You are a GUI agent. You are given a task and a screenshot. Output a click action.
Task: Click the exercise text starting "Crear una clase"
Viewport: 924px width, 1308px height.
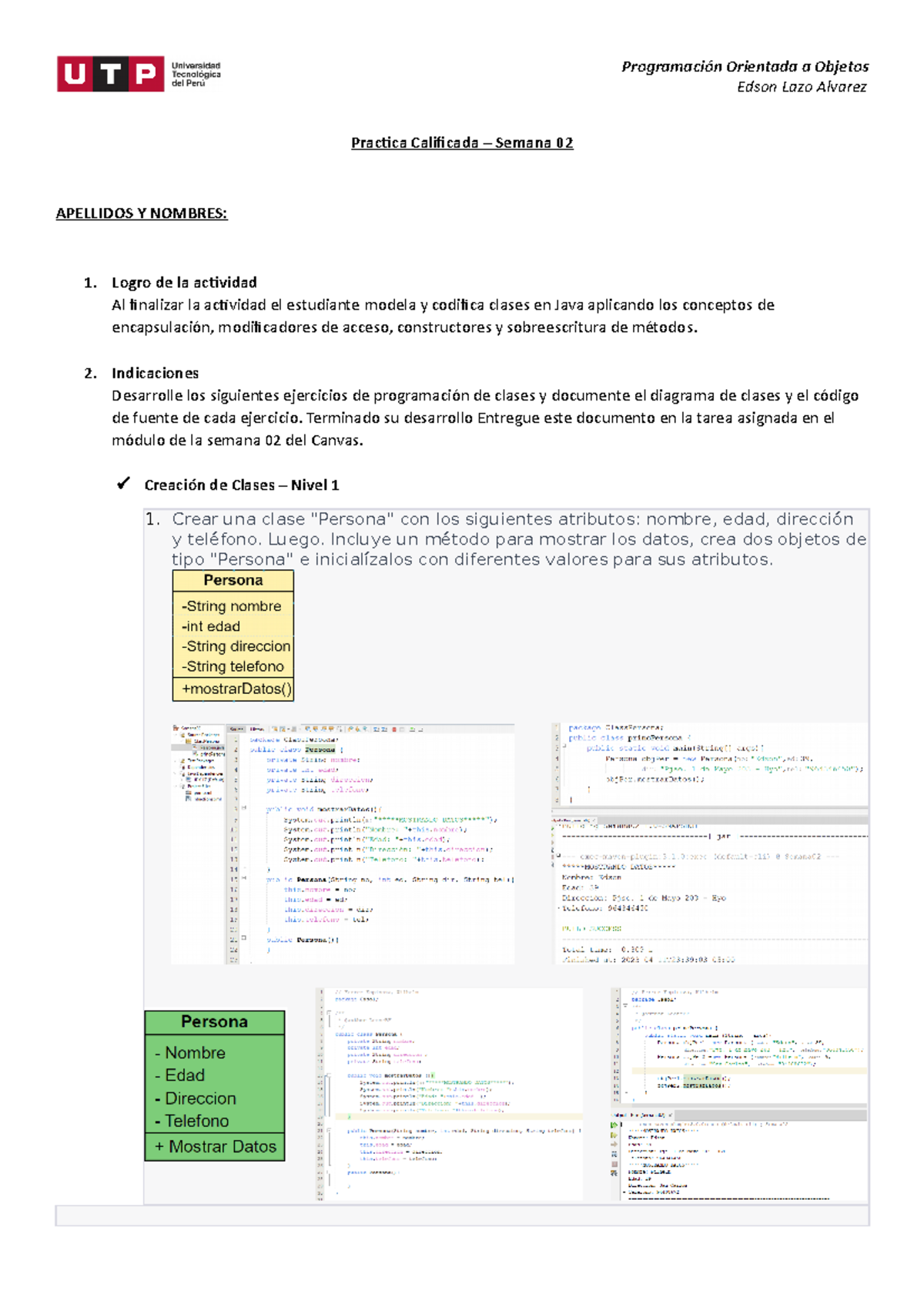click(519, 539)
